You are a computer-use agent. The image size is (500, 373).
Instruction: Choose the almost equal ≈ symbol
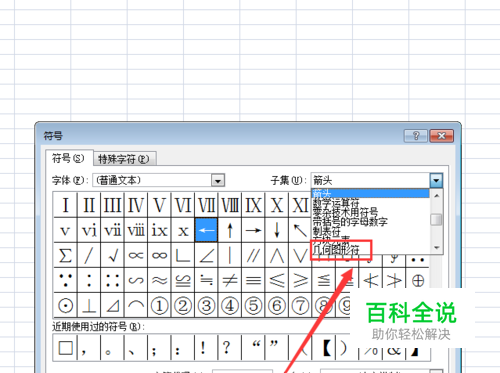pyautogui.click(x=159, y=280)
